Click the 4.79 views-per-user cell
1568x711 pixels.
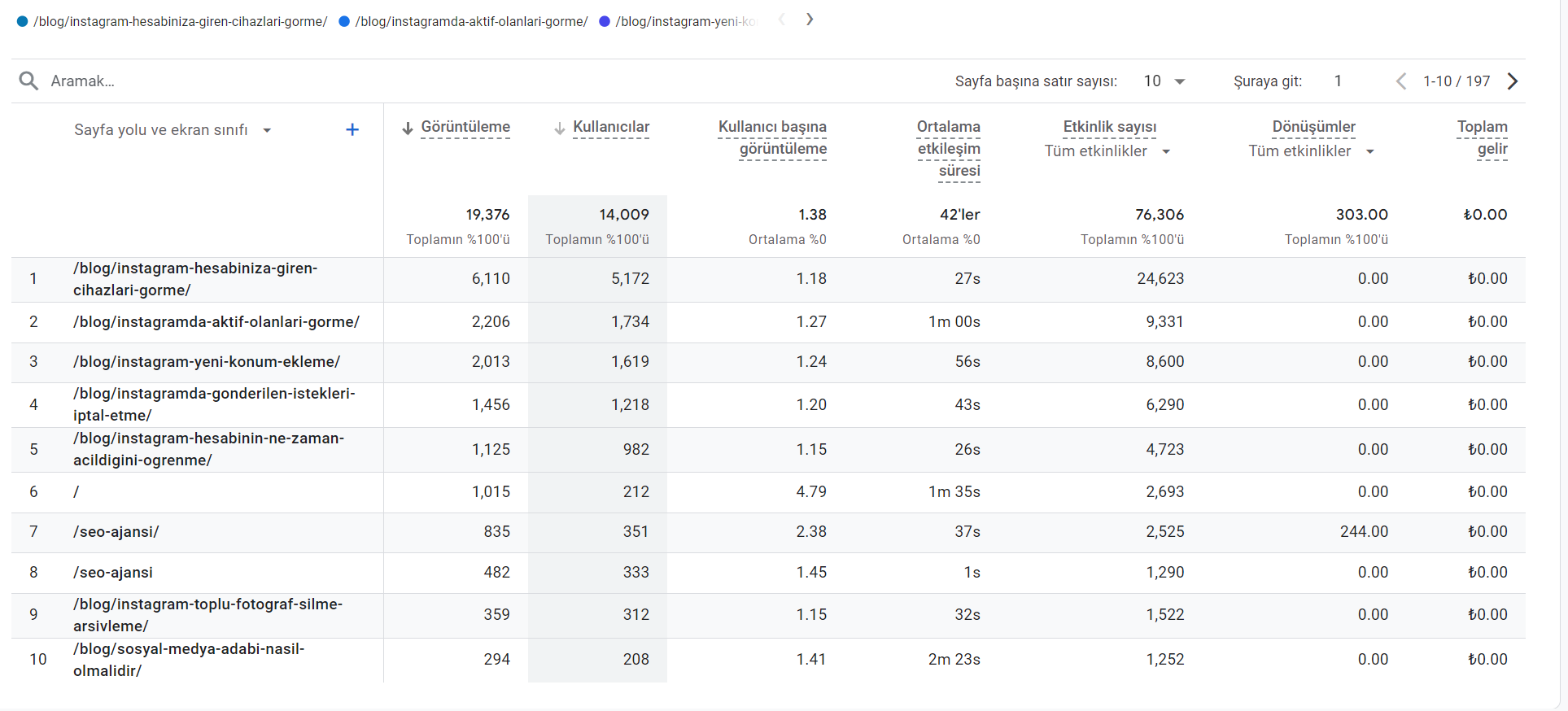pyautogui.click(x=811, y=492)
